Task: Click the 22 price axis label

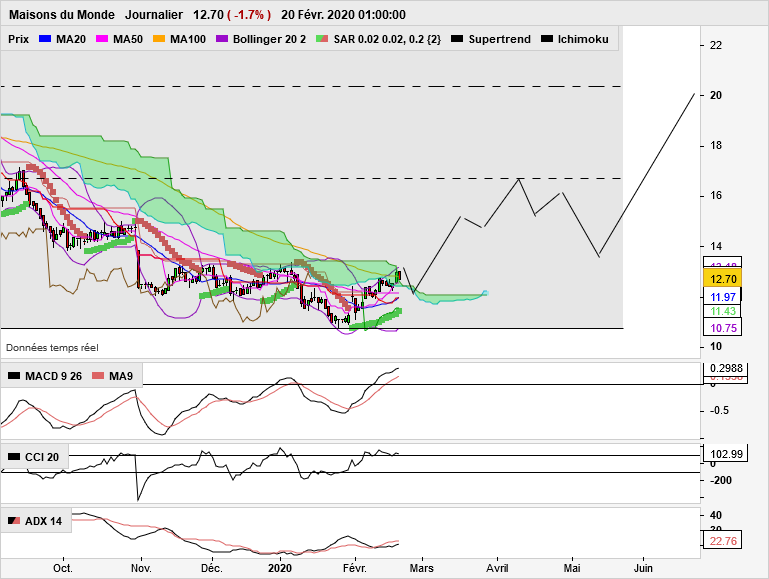Action: (x=716, y=45)
